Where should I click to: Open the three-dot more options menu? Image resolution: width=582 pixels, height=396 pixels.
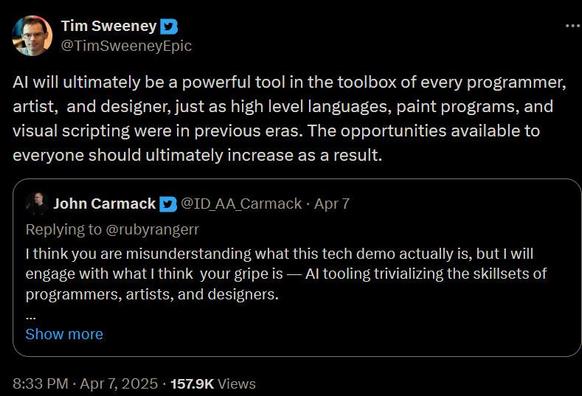[x=573, y=26]
